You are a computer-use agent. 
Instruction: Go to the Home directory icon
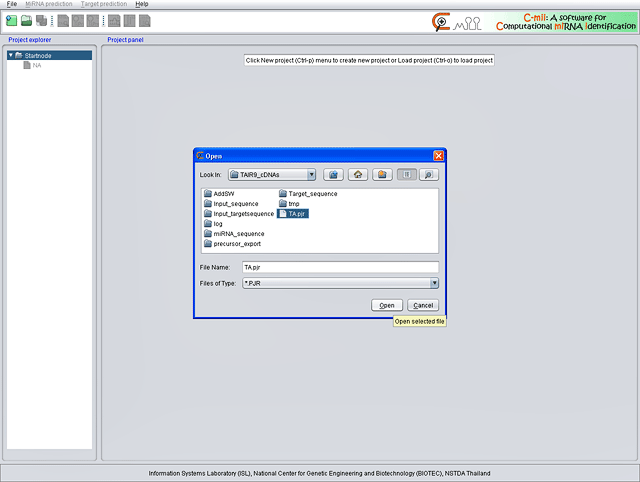click(359, 174)
